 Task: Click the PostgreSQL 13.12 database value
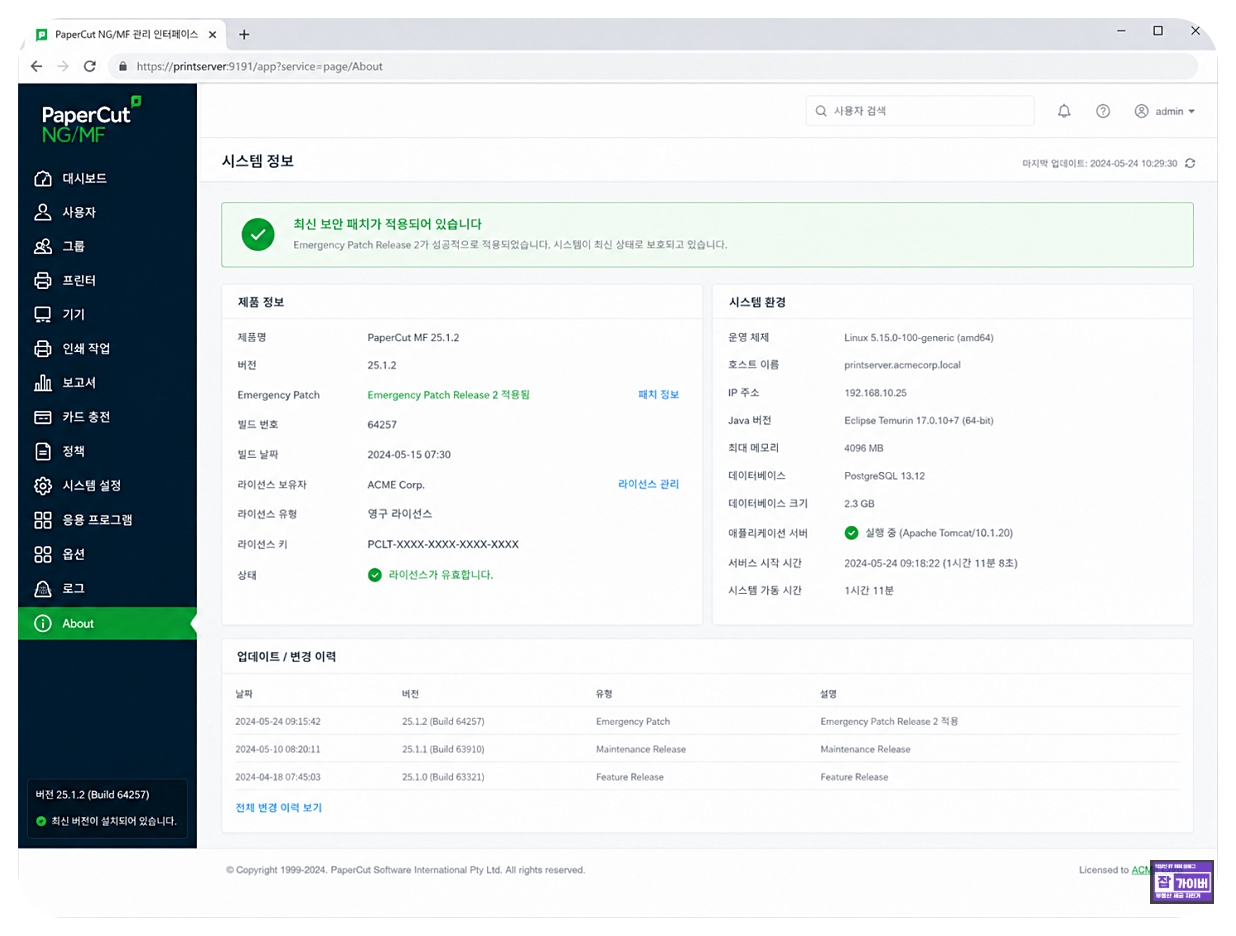coord(886,476)
